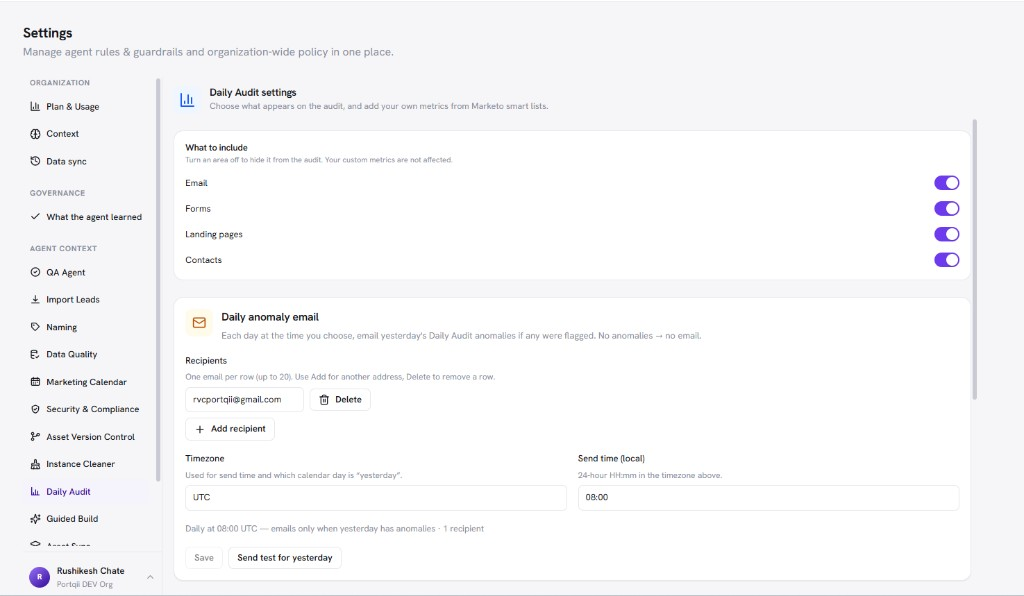Select QA Agent in sidebar
The image size is (1024, 596).
(85, 272)
